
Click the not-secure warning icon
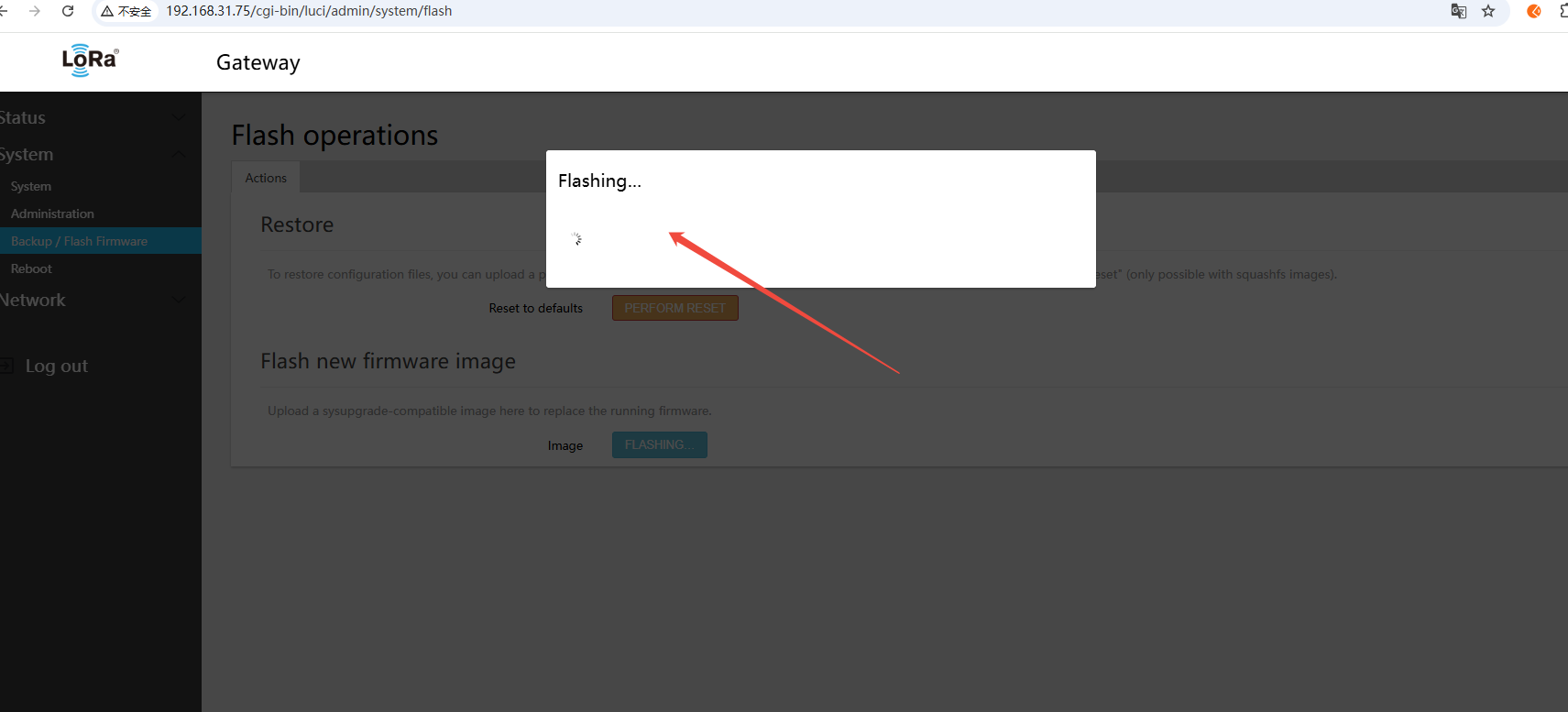pos(107,12)
